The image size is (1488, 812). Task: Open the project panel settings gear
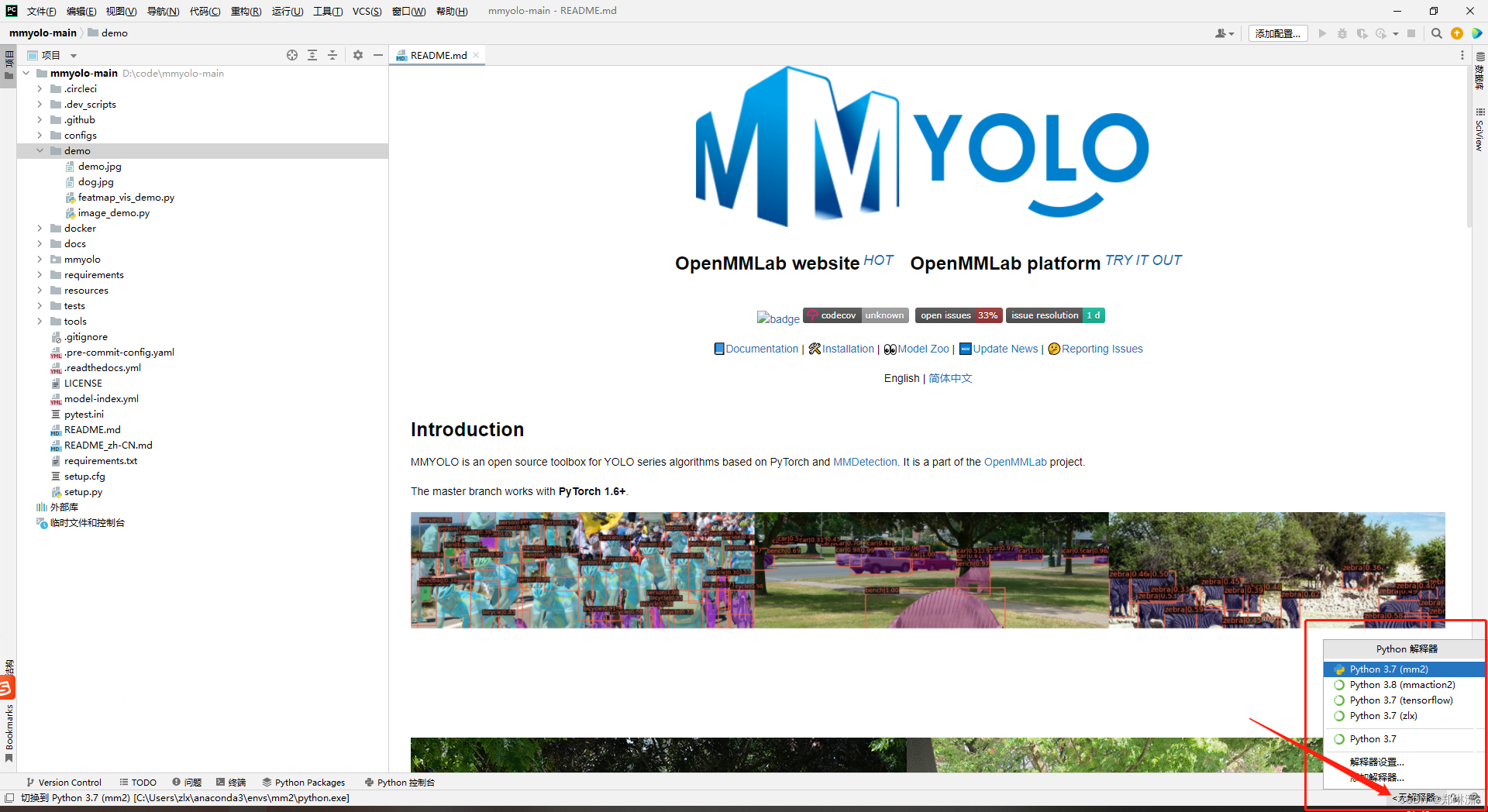[x=357, y=55]
